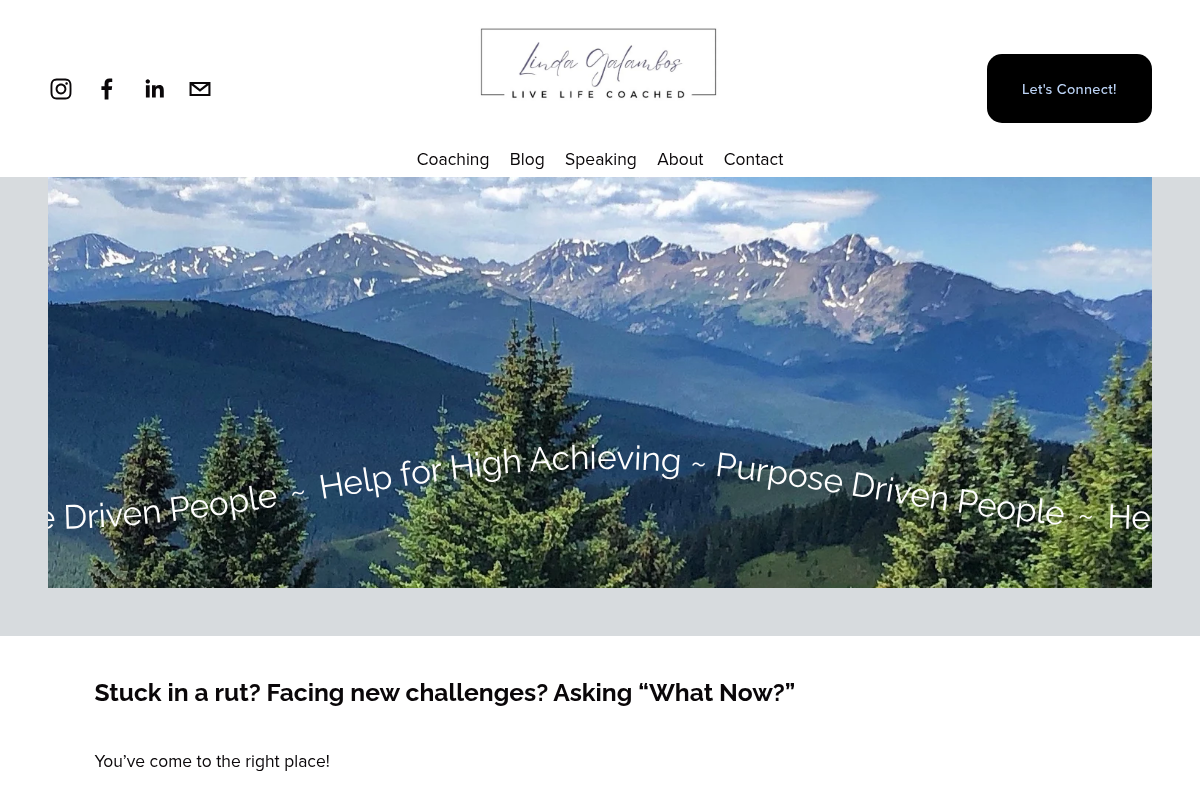Navigate to the About page
Screen dimensions: 1200x800
(x=680, y=159)
